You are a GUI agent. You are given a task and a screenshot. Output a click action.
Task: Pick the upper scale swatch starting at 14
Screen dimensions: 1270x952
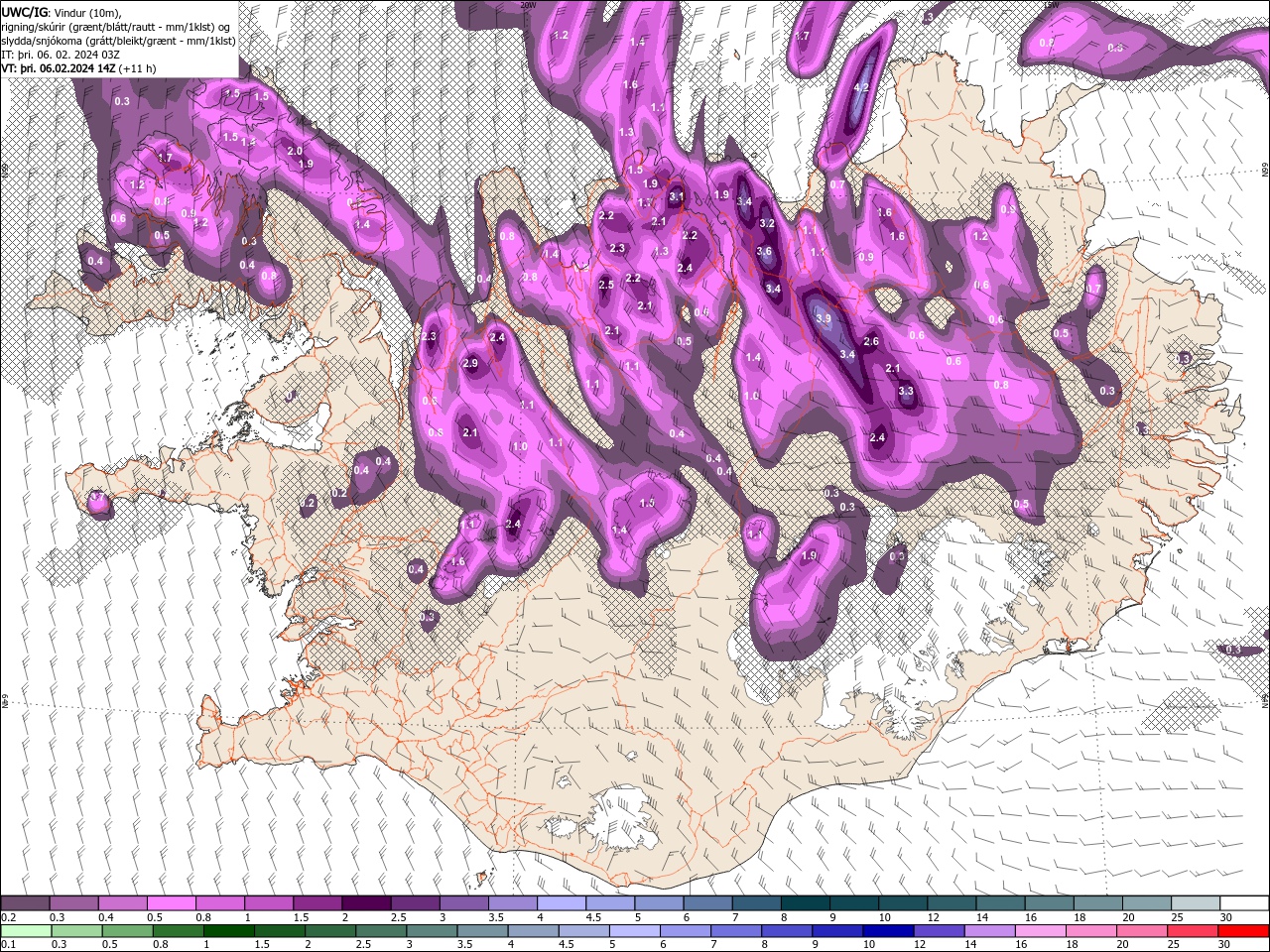[x=1000, y=903]
